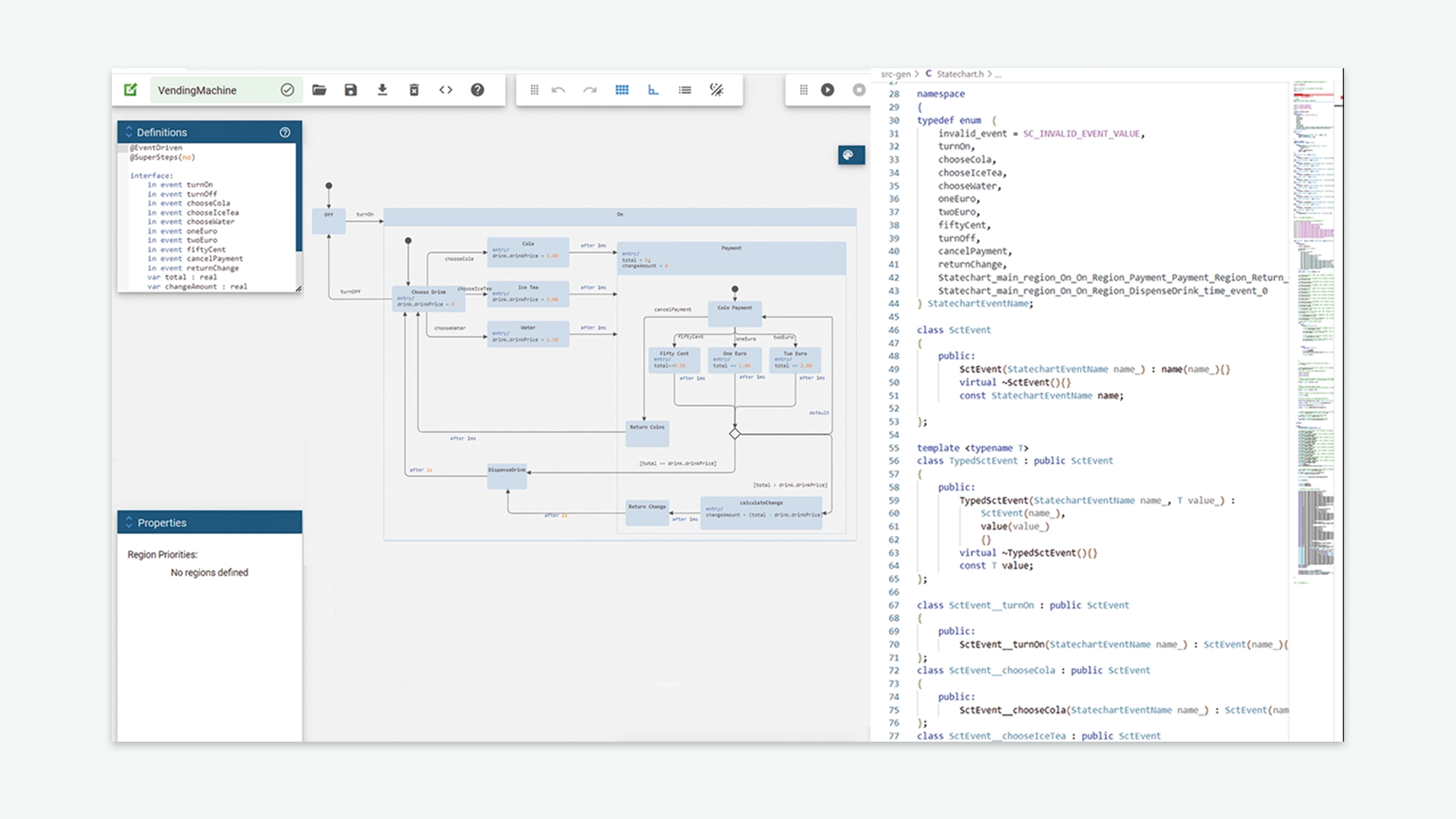Collapse the Definitions panel
The width and height of the screenshot is (1456, 819).
click(x=129, y=132)
